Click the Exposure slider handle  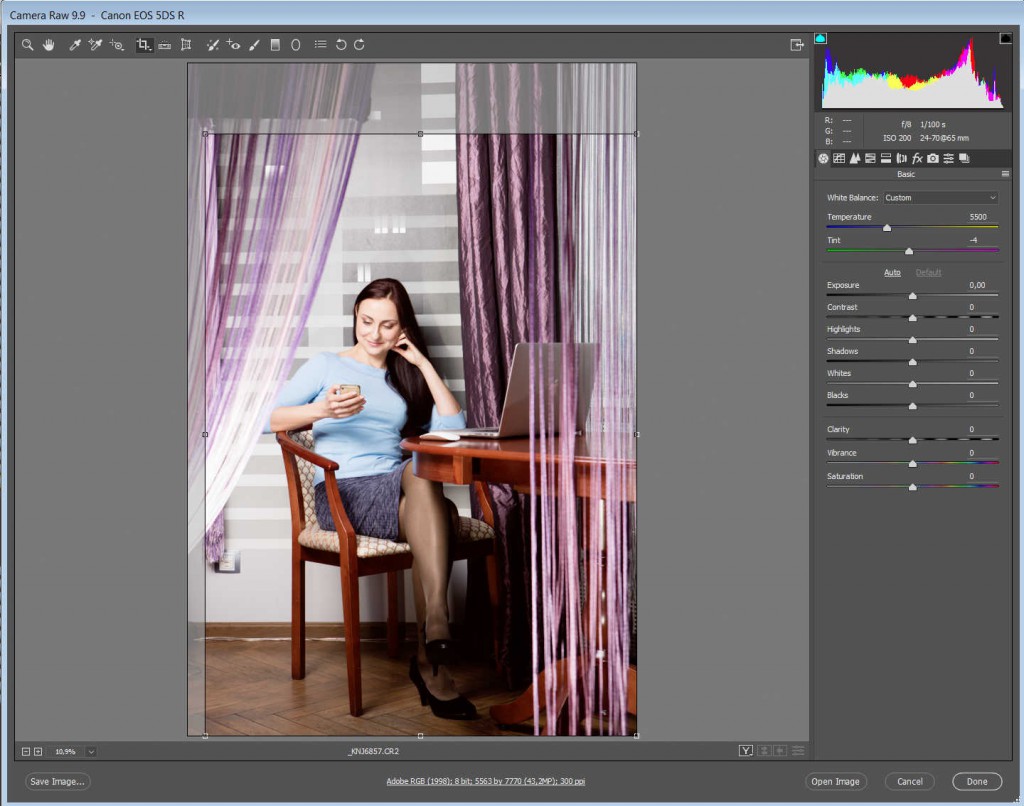click(x=912, y=296)
